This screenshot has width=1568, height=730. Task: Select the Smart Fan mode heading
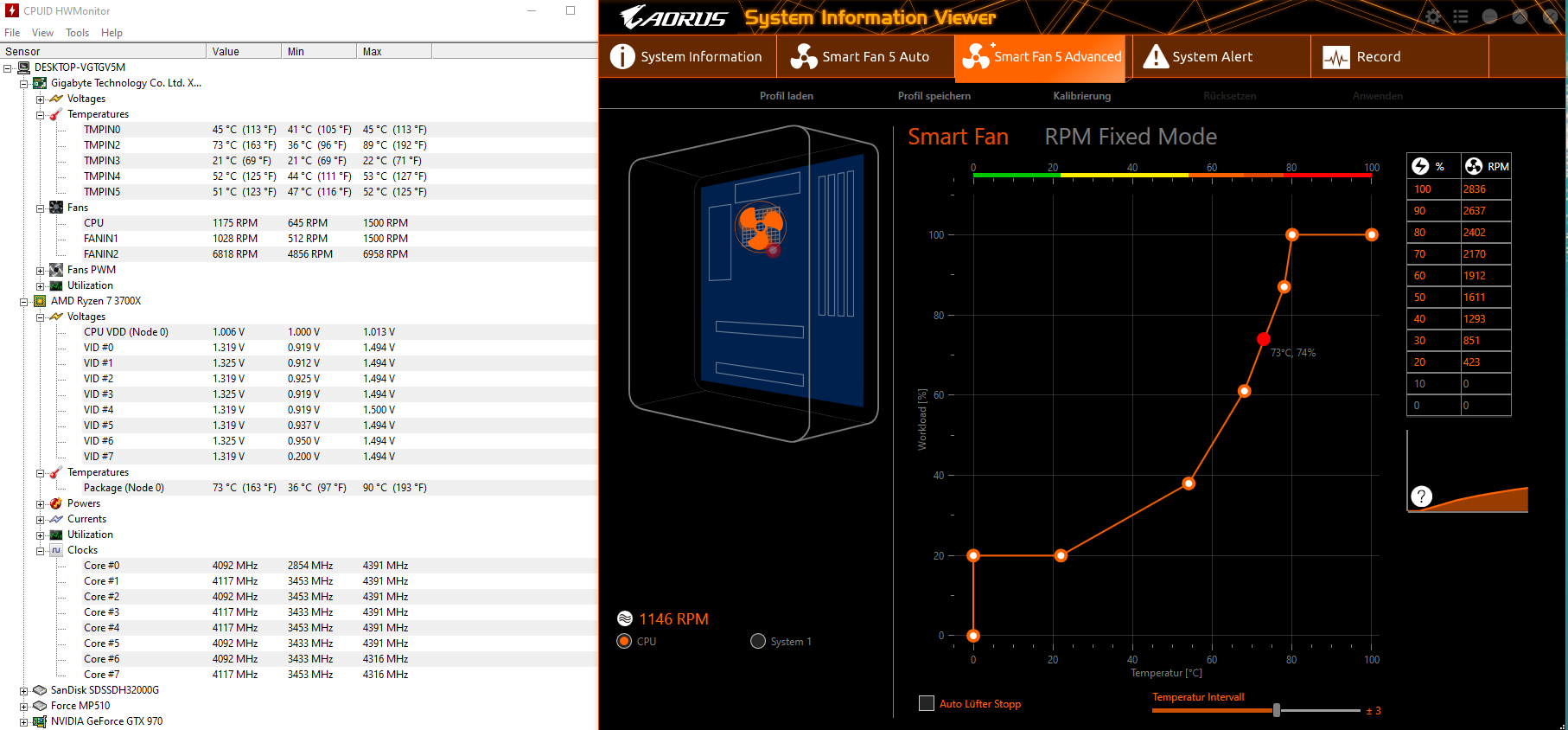click(958, 137)
